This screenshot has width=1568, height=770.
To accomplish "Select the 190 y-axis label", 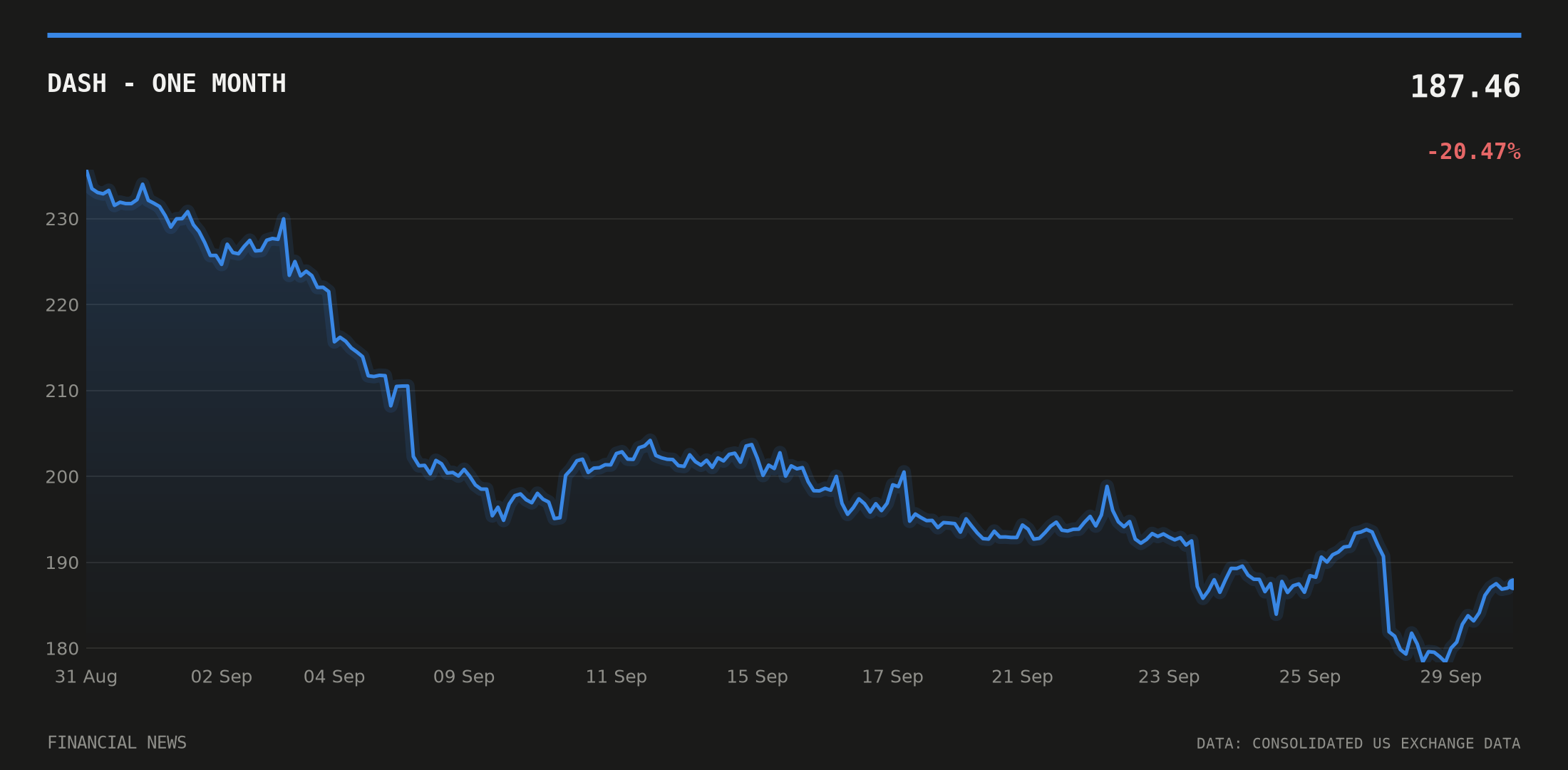I will click(x=62, y=563).
